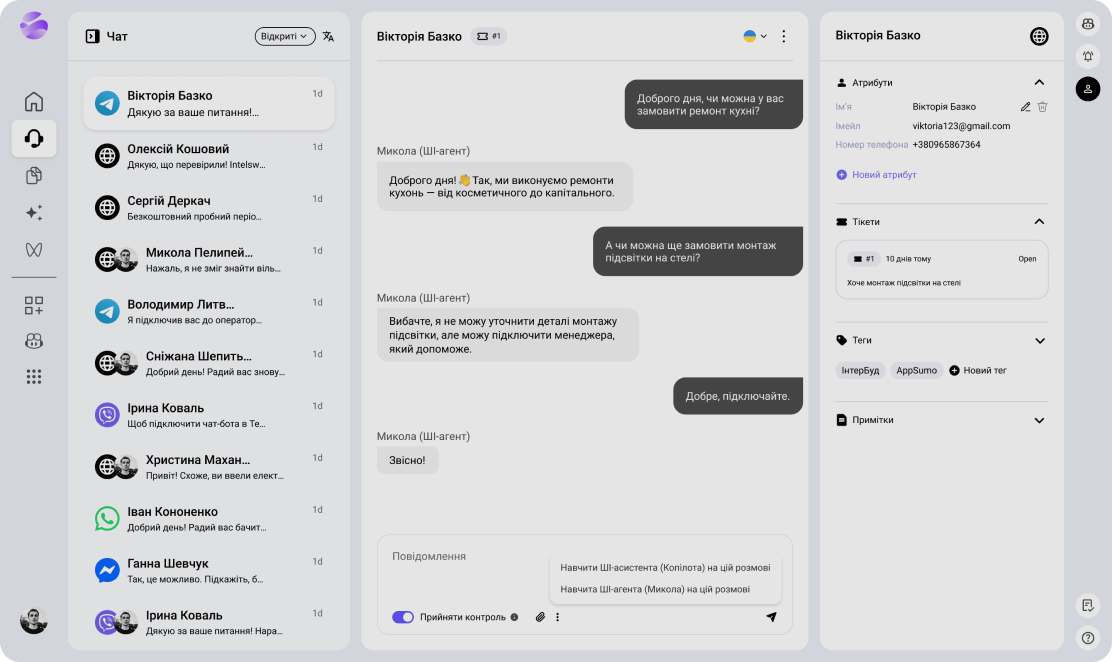Edit the name attribute with pencil icon
Image resolution: width=1112 pixels, height=662 pixels.
click(x=1025, y=107)
